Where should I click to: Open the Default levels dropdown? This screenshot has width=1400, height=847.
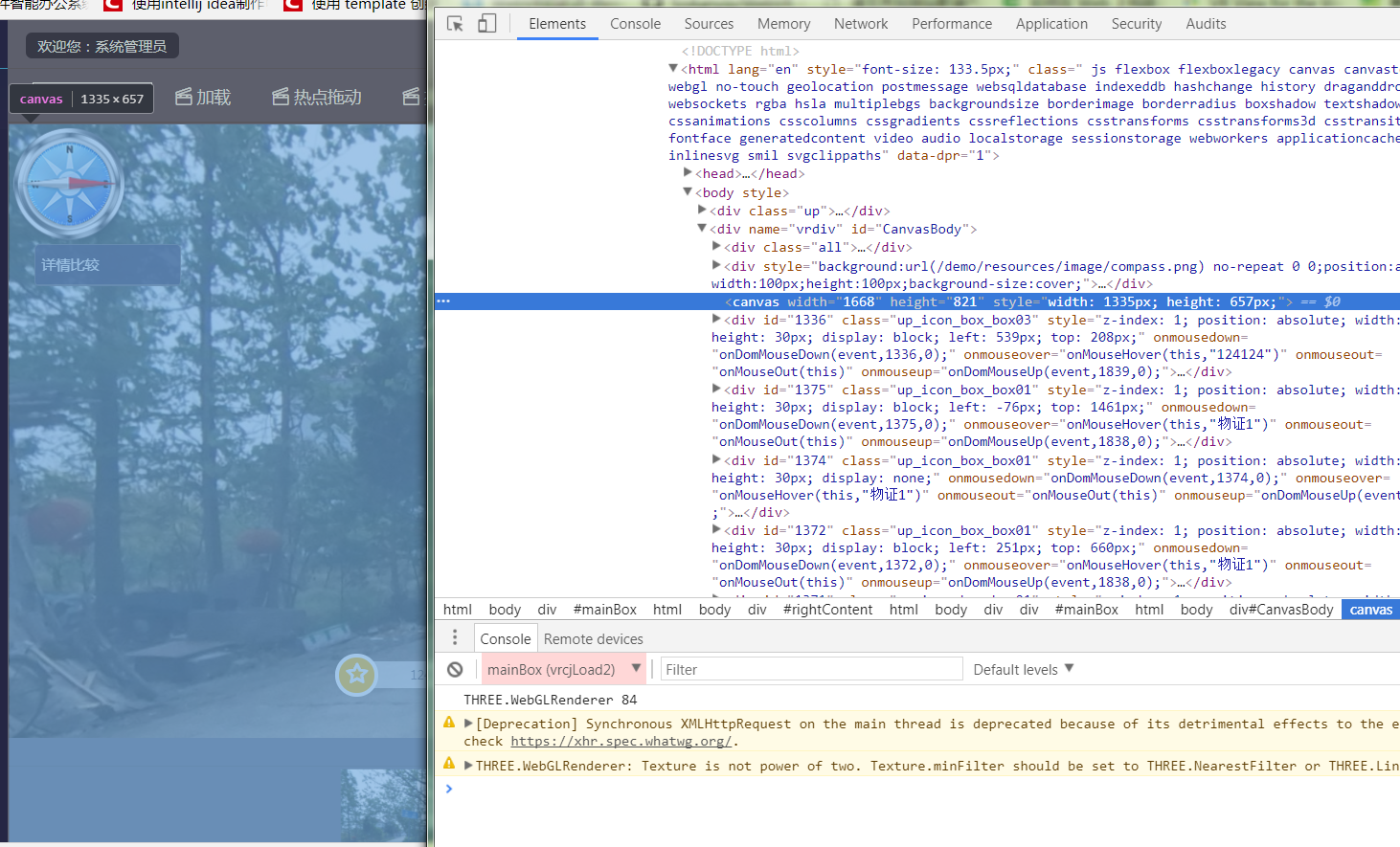1024,670
